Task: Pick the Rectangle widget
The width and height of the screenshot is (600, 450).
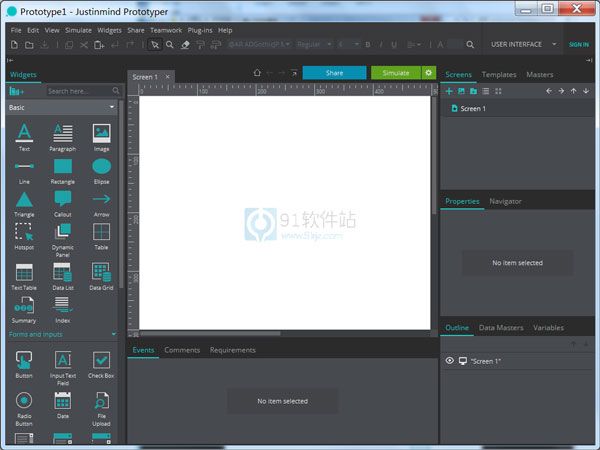Action: pos(63,167)
